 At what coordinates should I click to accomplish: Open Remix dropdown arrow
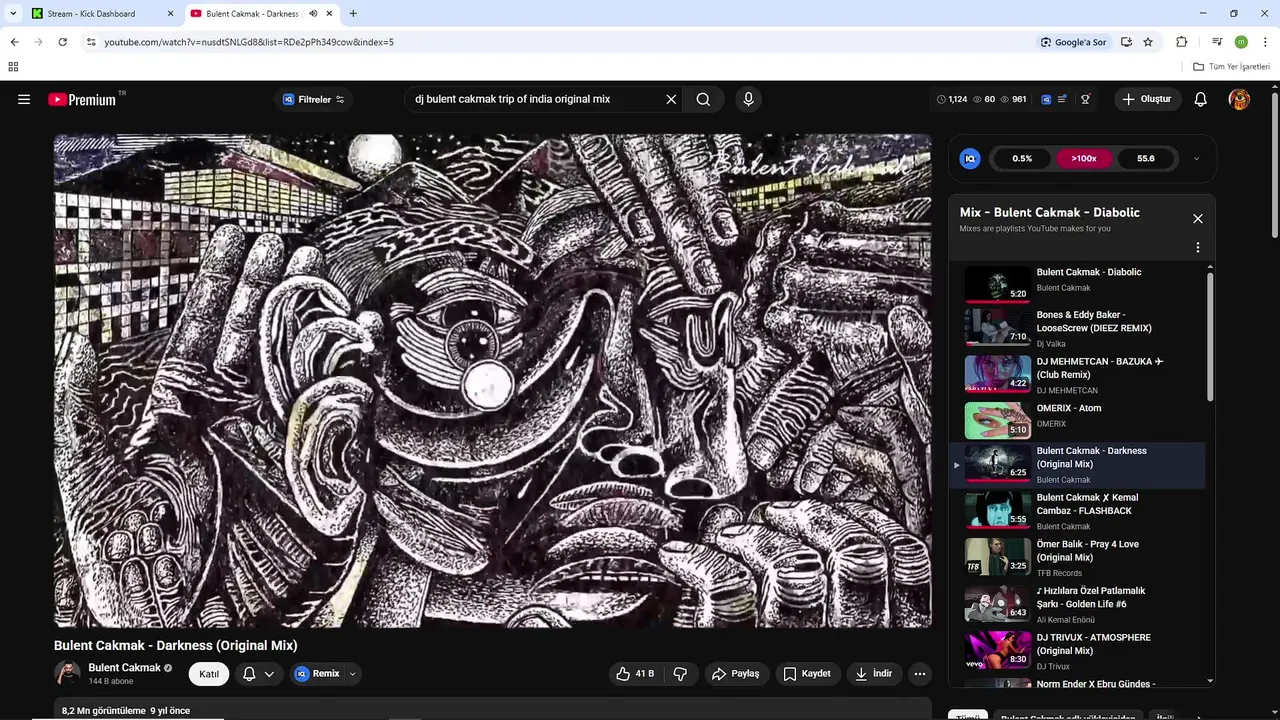coord(352,674)
